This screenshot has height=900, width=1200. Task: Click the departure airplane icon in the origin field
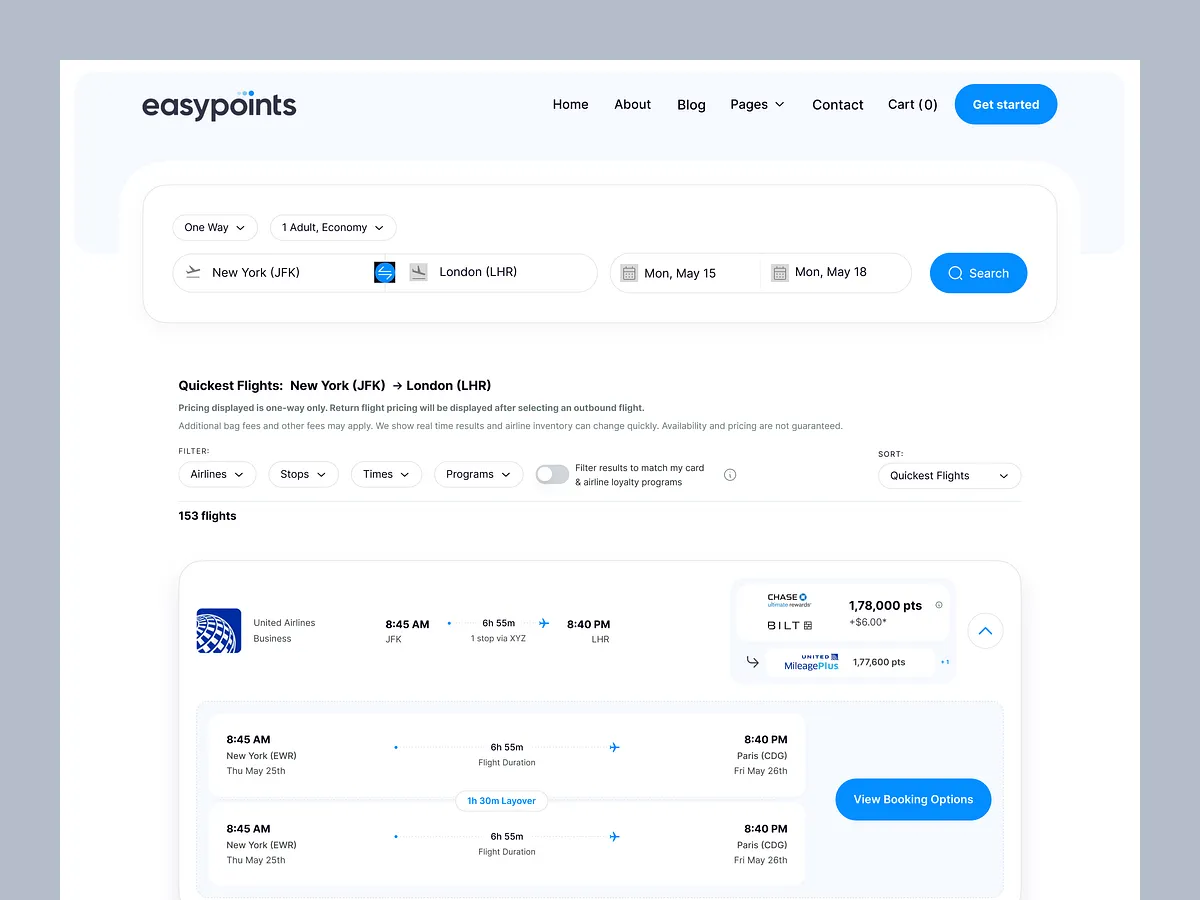[192, 271]
